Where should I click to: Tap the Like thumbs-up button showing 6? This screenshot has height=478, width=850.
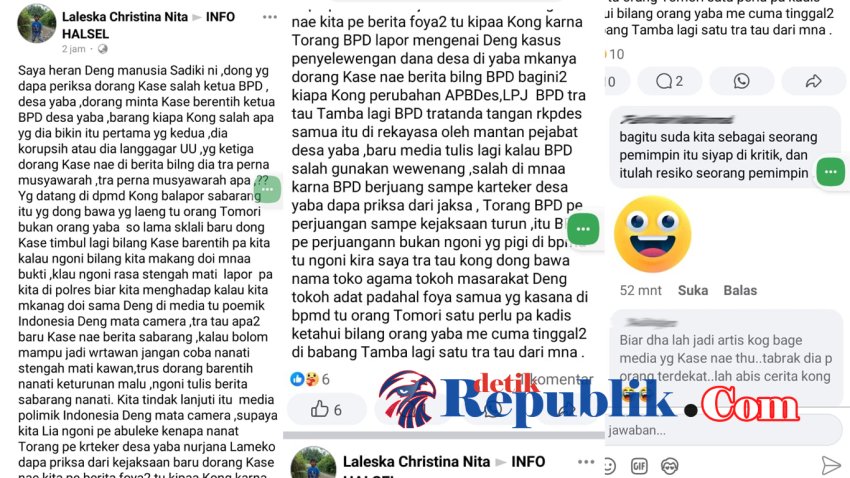pos(326,410)
